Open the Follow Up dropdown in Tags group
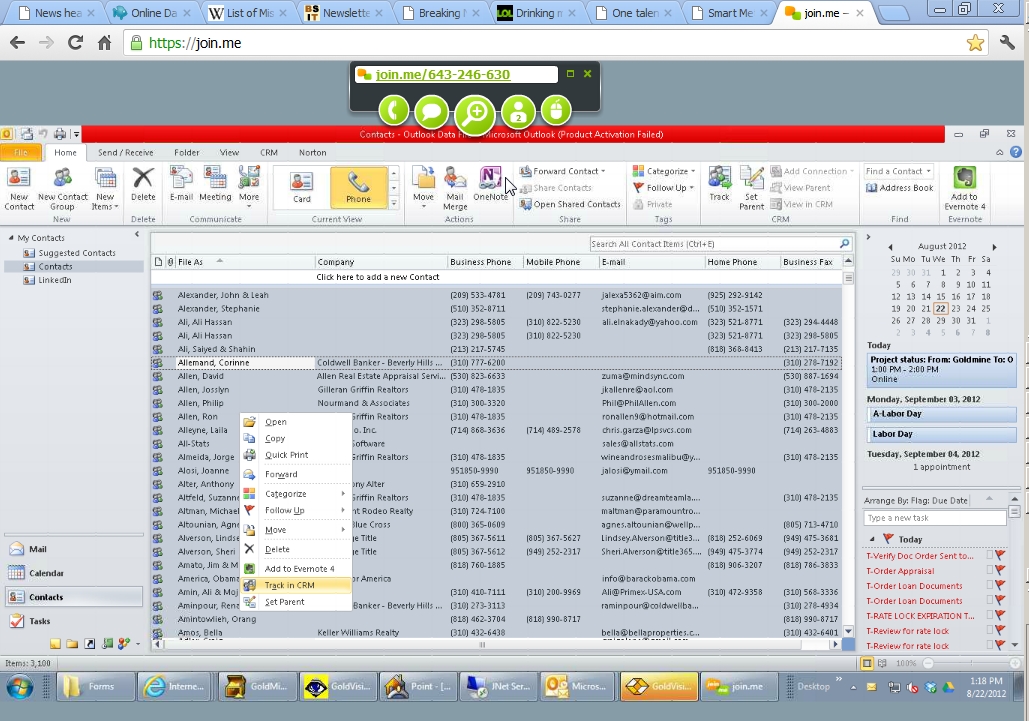1029x721 pixels. 666,187
